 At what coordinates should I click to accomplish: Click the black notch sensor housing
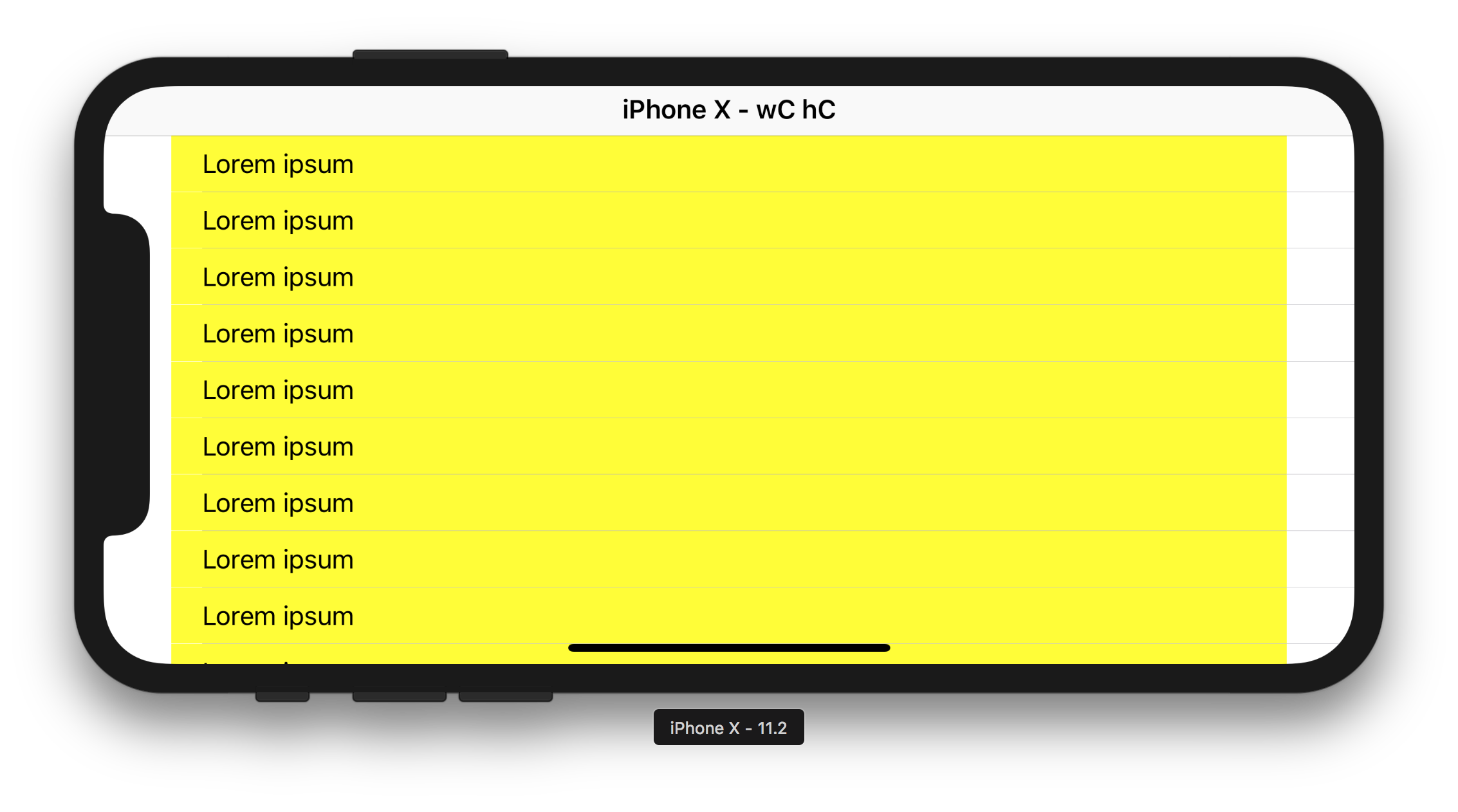tap(127, 374)
